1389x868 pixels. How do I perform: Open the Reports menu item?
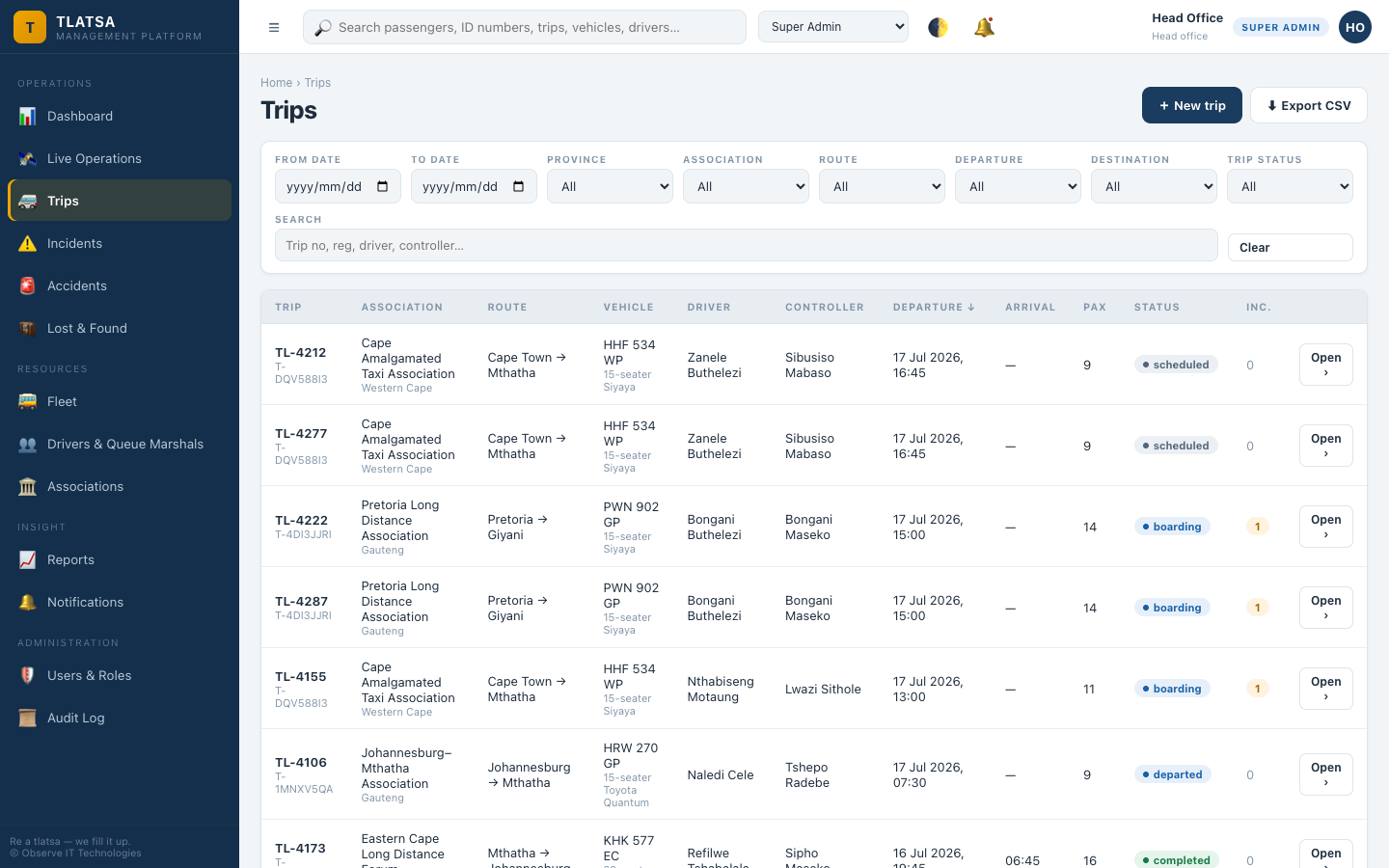[120, 559]
